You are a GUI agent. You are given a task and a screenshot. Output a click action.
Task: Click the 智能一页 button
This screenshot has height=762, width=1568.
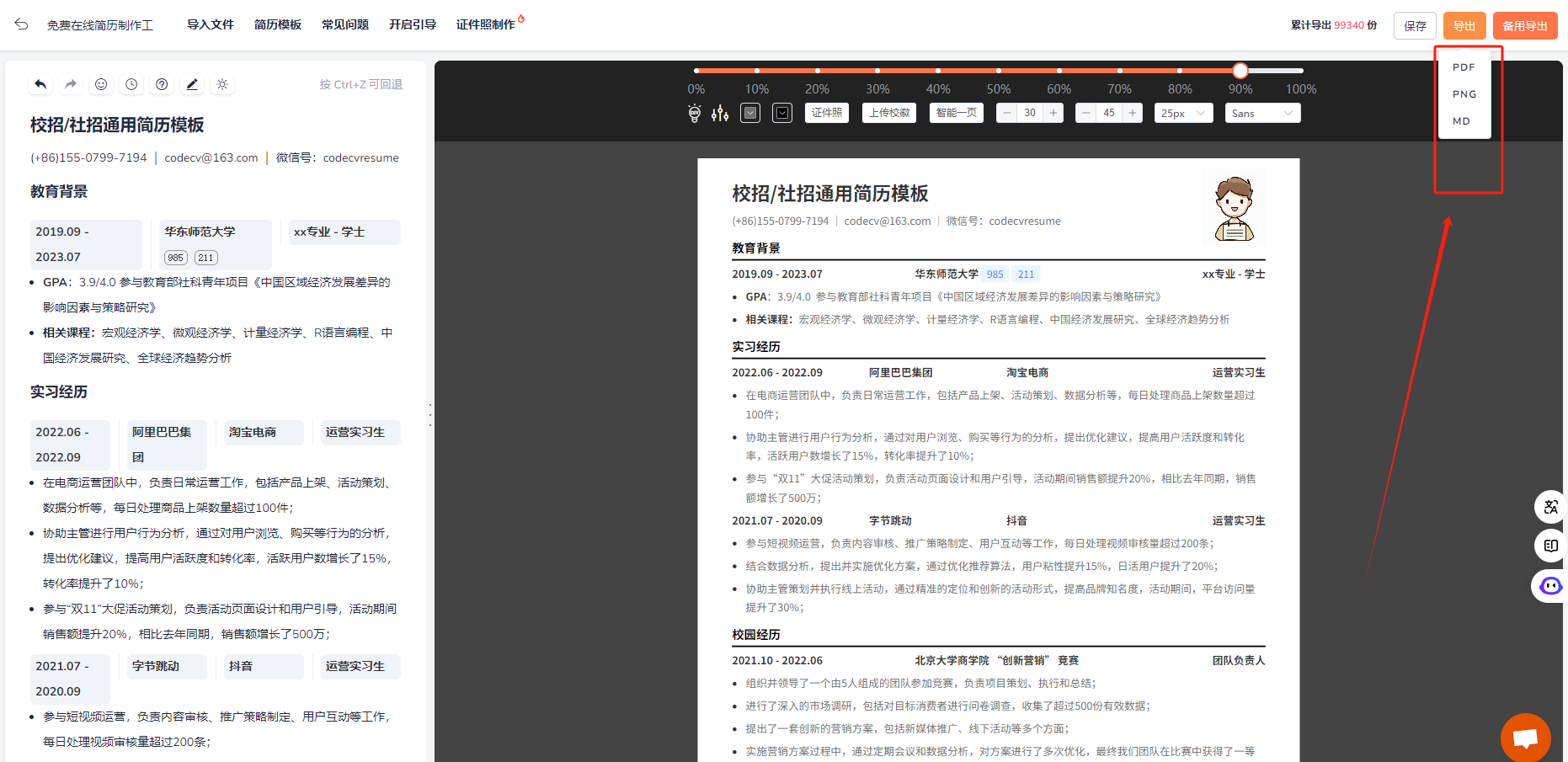[957, 113]
